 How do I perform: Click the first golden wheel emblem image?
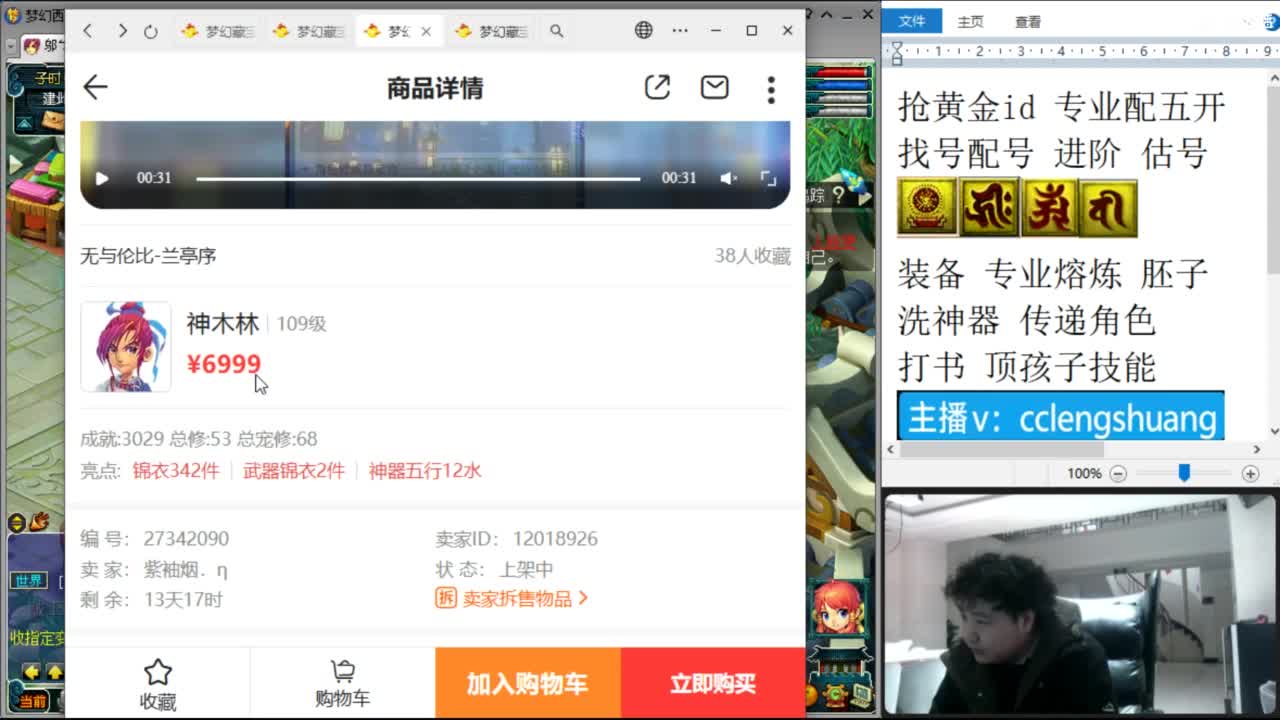point(928,208)
